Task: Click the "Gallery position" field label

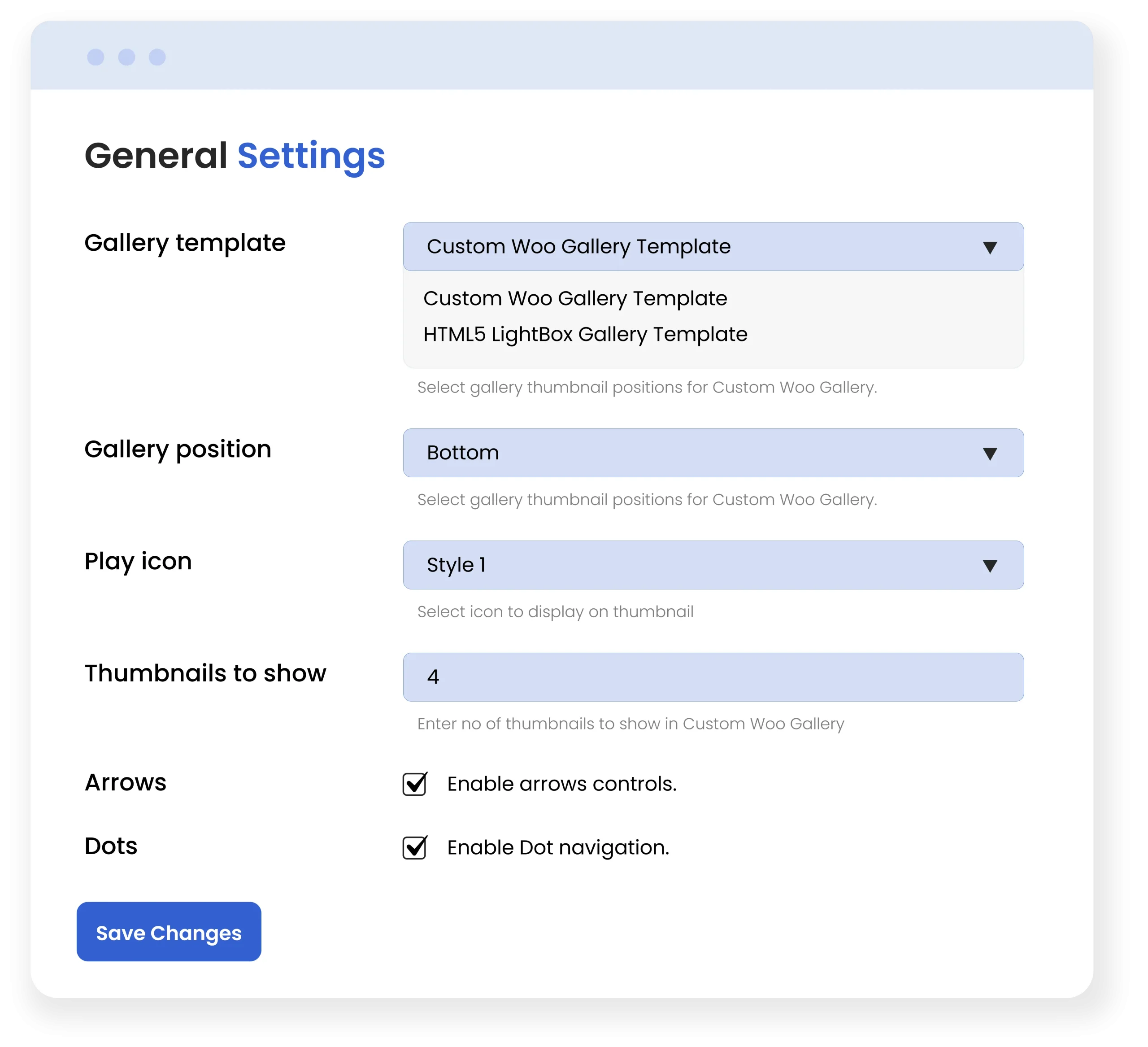Action: coord(178,449)
